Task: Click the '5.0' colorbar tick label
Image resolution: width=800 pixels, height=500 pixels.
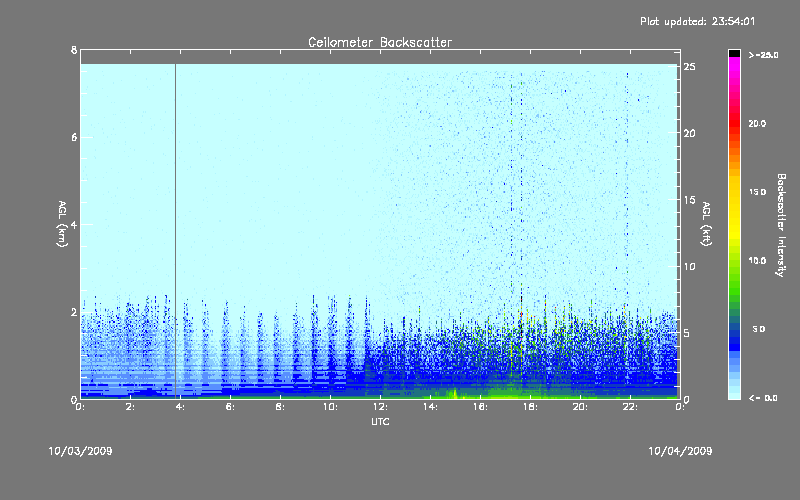Action: [759, 330]
